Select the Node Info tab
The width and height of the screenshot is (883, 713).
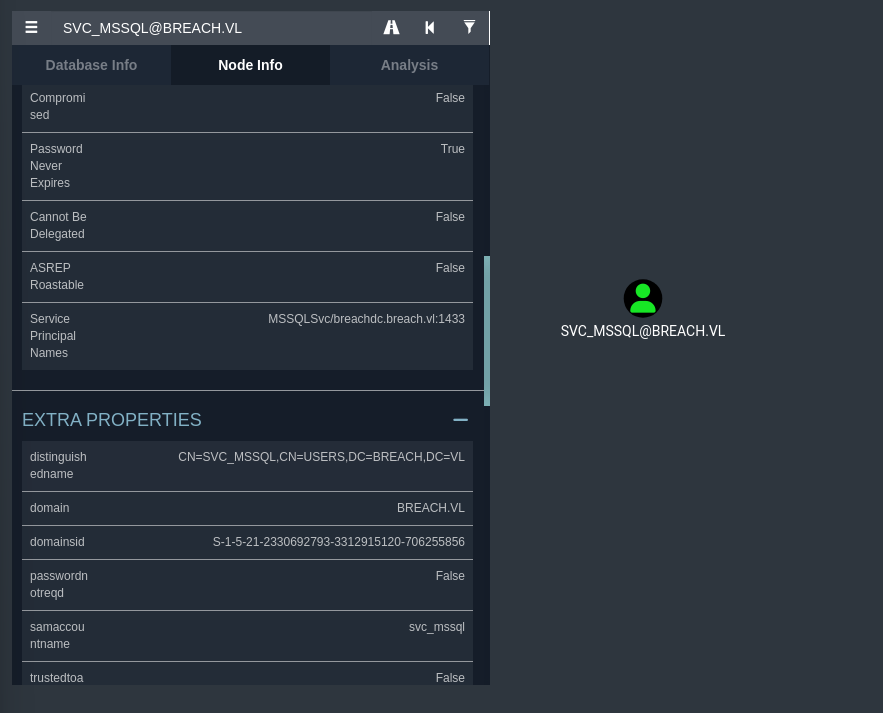(250, 65)
